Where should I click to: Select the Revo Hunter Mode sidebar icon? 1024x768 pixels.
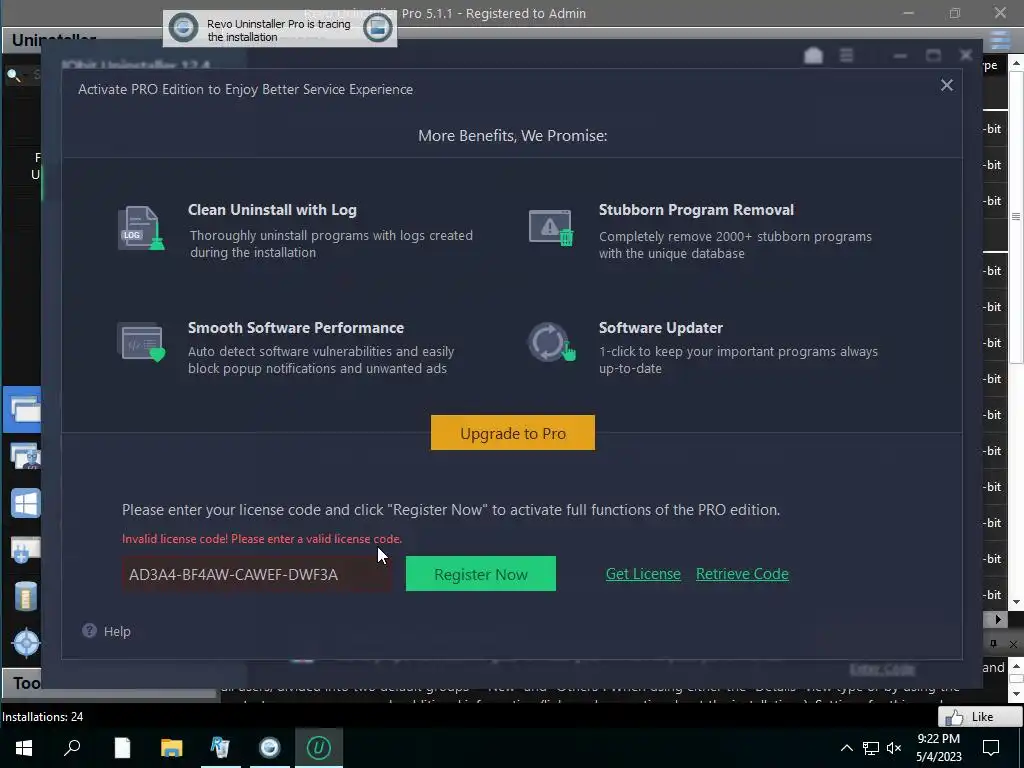click(x=26, y=643)
